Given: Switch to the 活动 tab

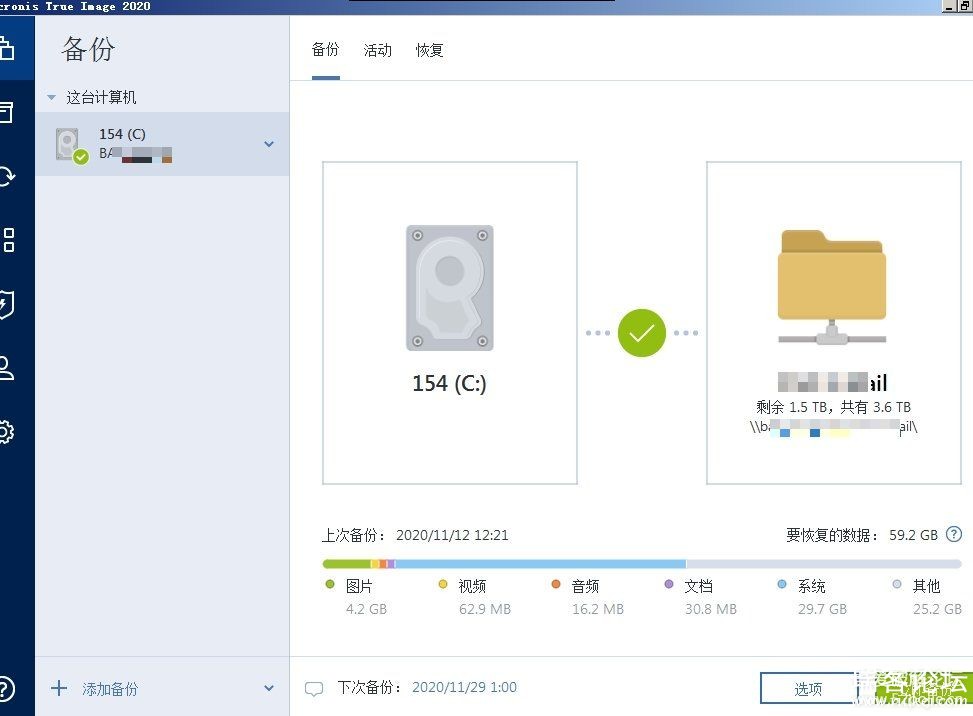Looking at the screenshot, I should click(x=378, y=50).
